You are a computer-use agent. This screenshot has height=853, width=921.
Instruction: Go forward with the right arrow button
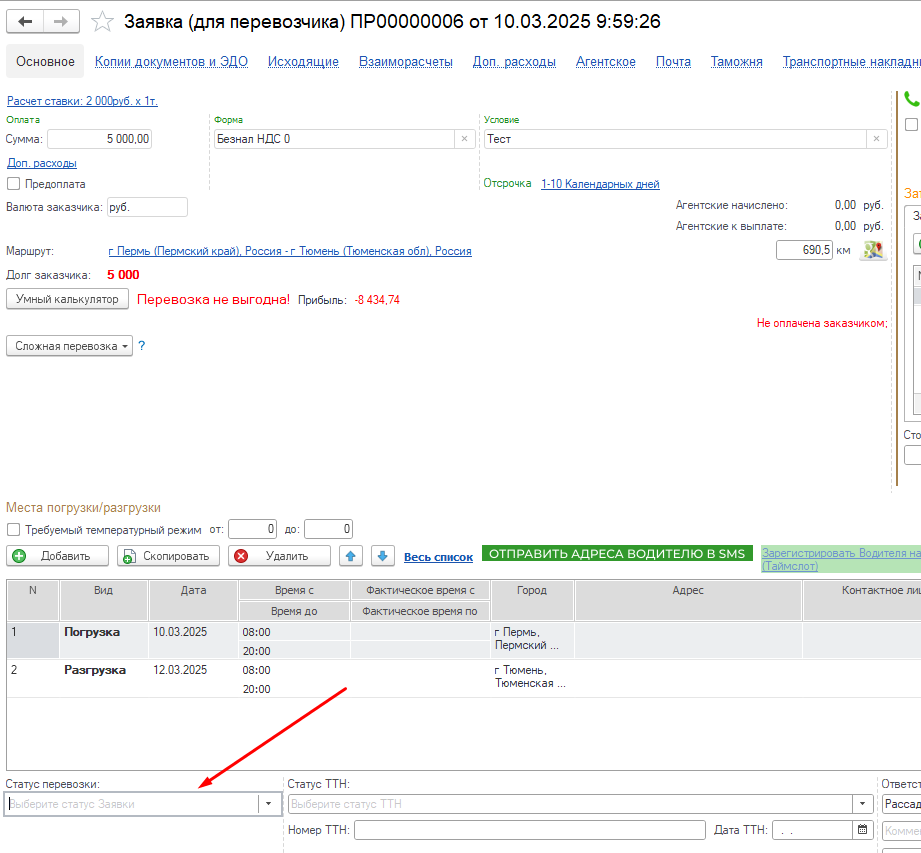60,22
